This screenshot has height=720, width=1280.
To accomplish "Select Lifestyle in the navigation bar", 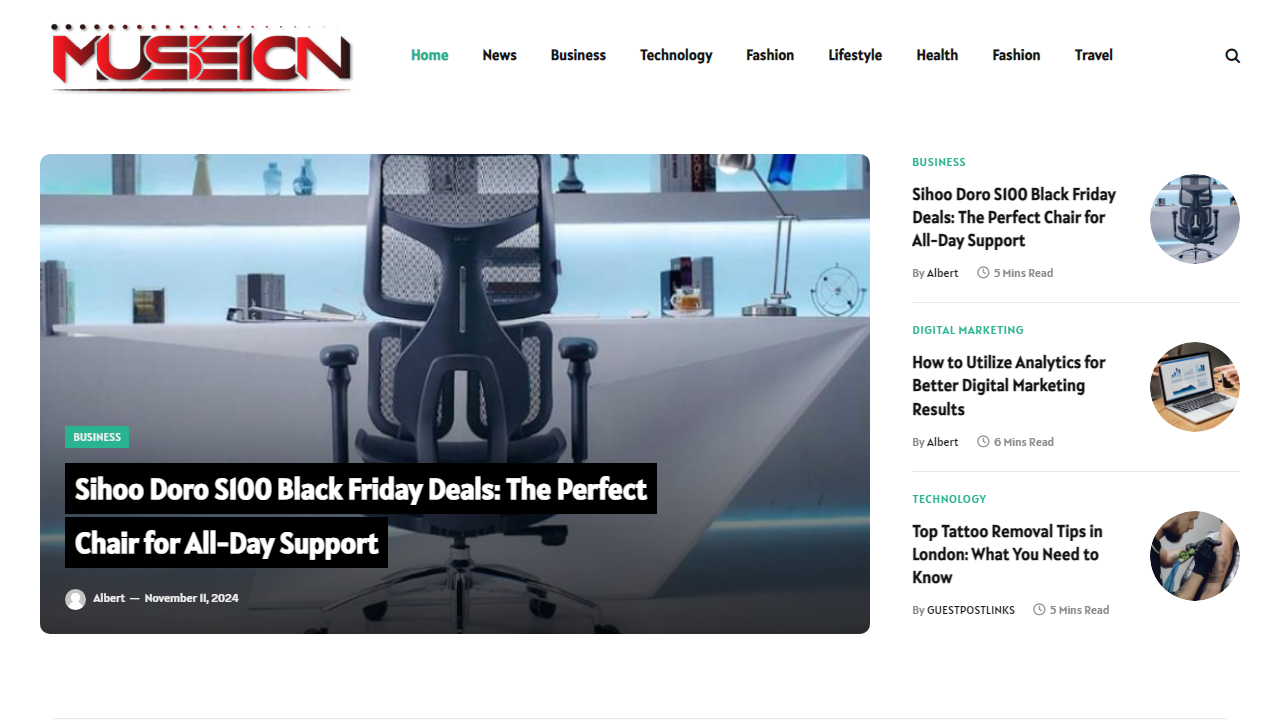I will pyautogui.click(x=855, y=55).
